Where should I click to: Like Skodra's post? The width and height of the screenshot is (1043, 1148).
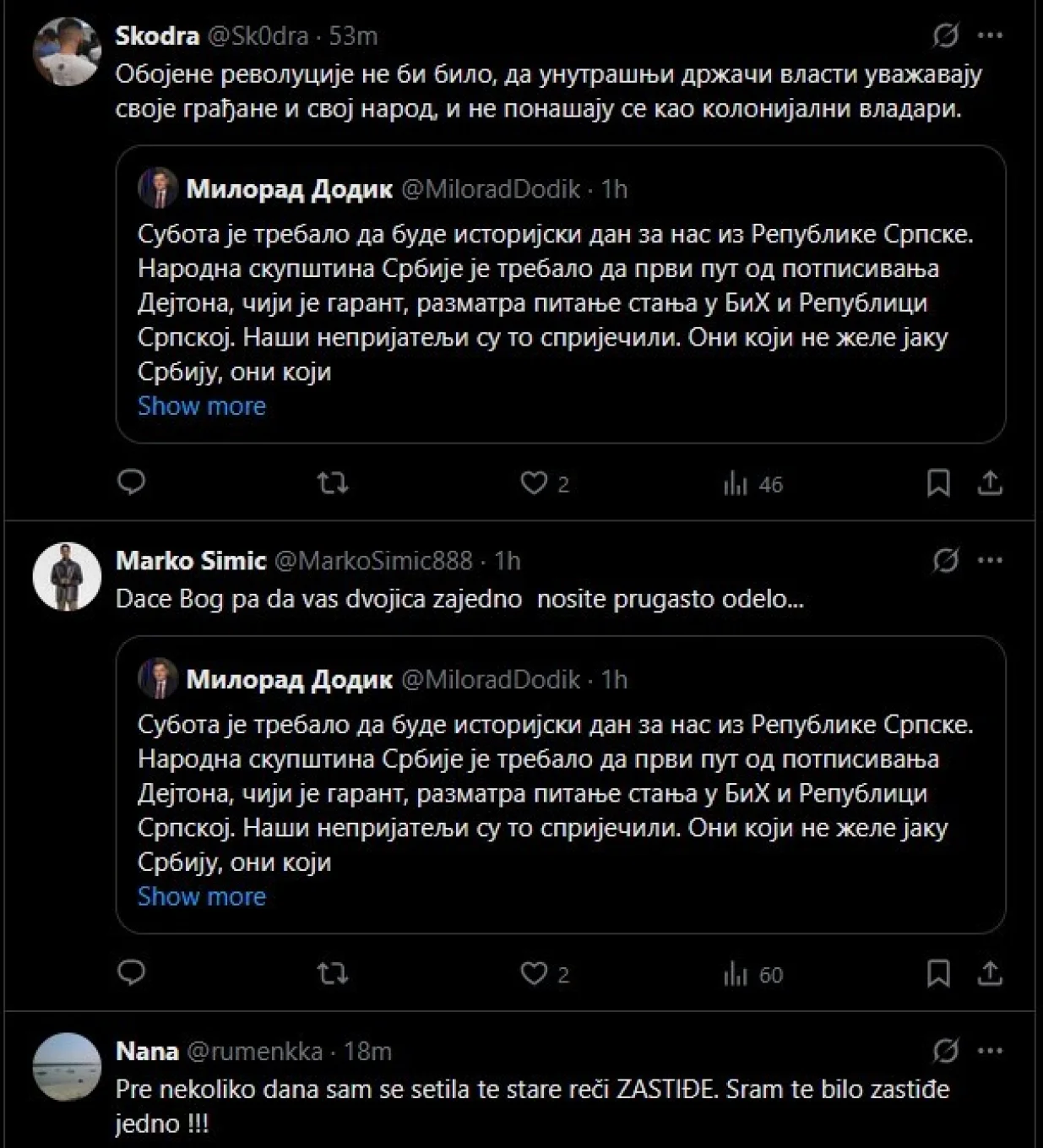click(x=534, y=483)
